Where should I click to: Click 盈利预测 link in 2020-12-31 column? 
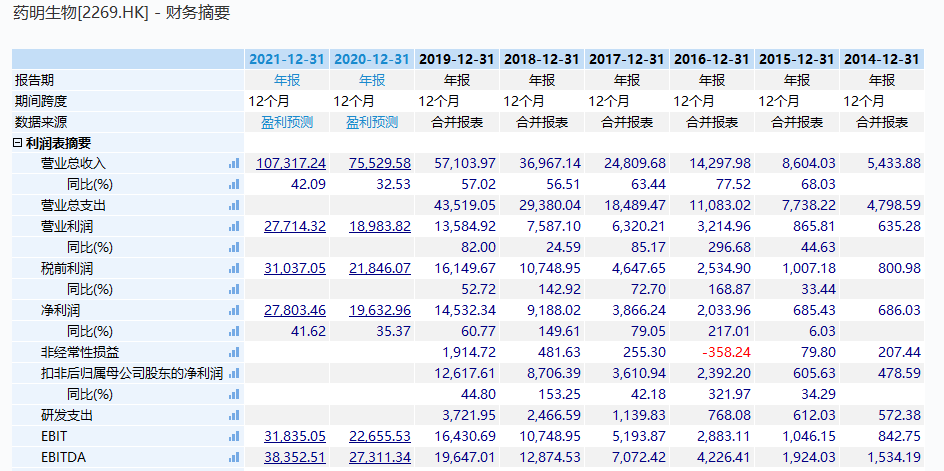pyautogui.click(x=372, y=122)
